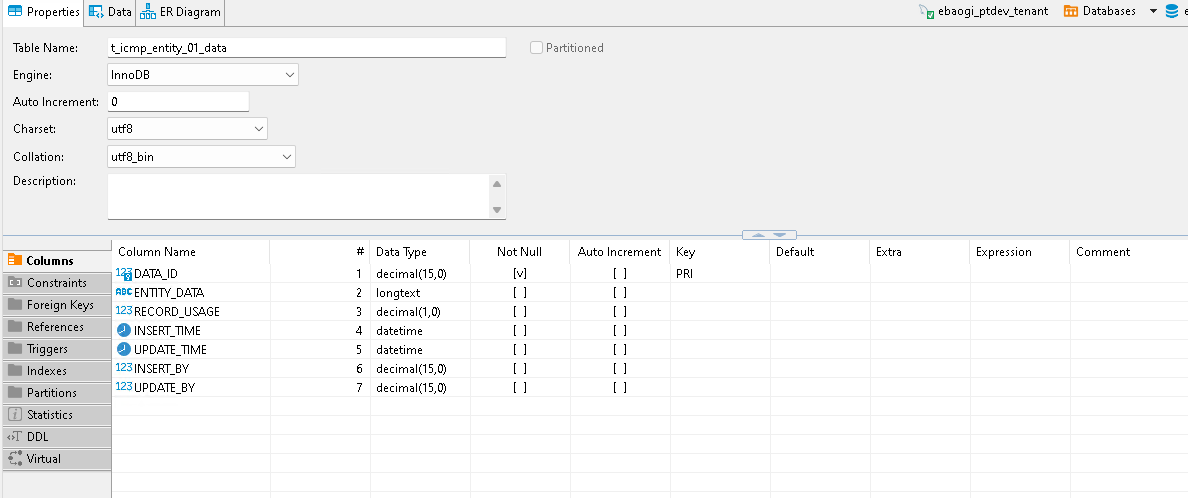The image size is (1188, 498).
Task: Open the Properties tab
Action: click(43, 12)
